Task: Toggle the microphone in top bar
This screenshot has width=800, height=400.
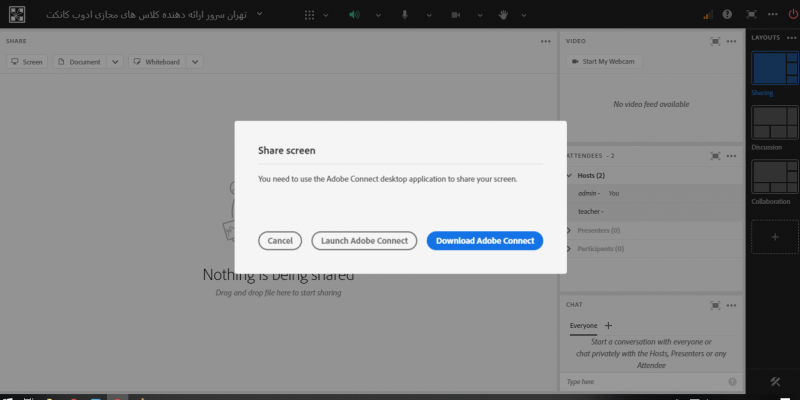Action: [405, 15]
